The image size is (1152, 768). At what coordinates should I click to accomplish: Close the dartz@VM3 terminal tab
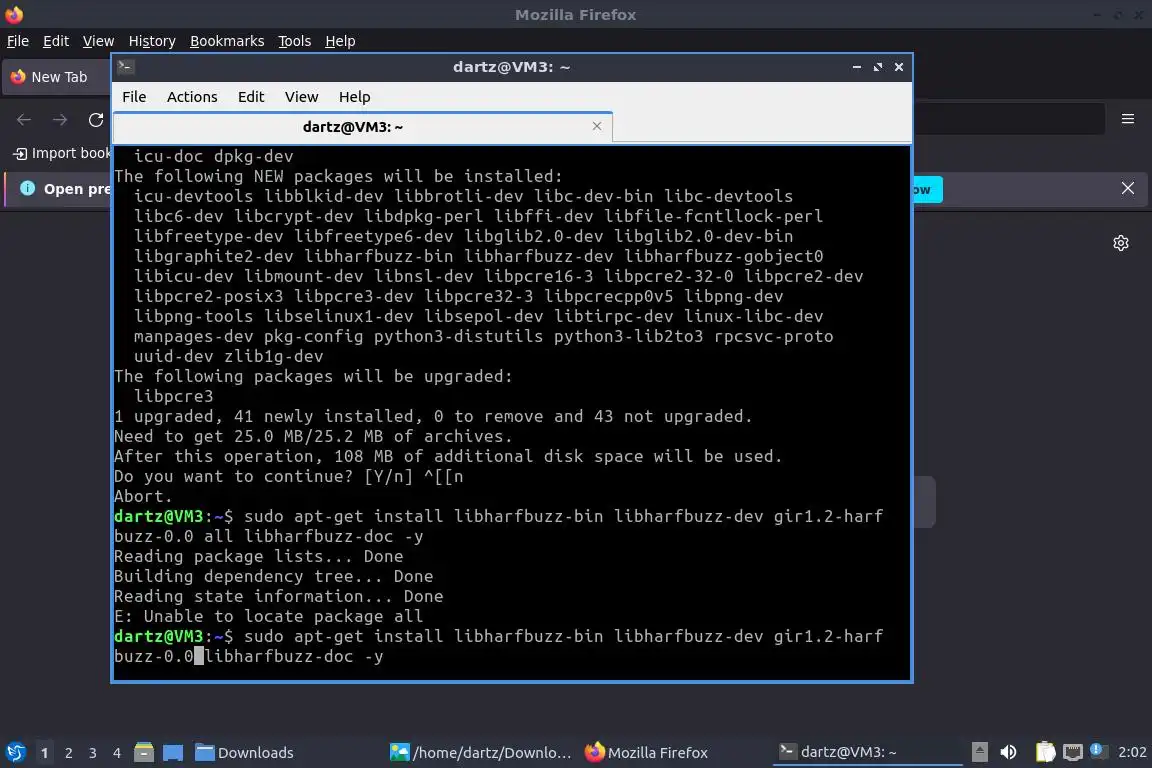click(x=597, y=126)
